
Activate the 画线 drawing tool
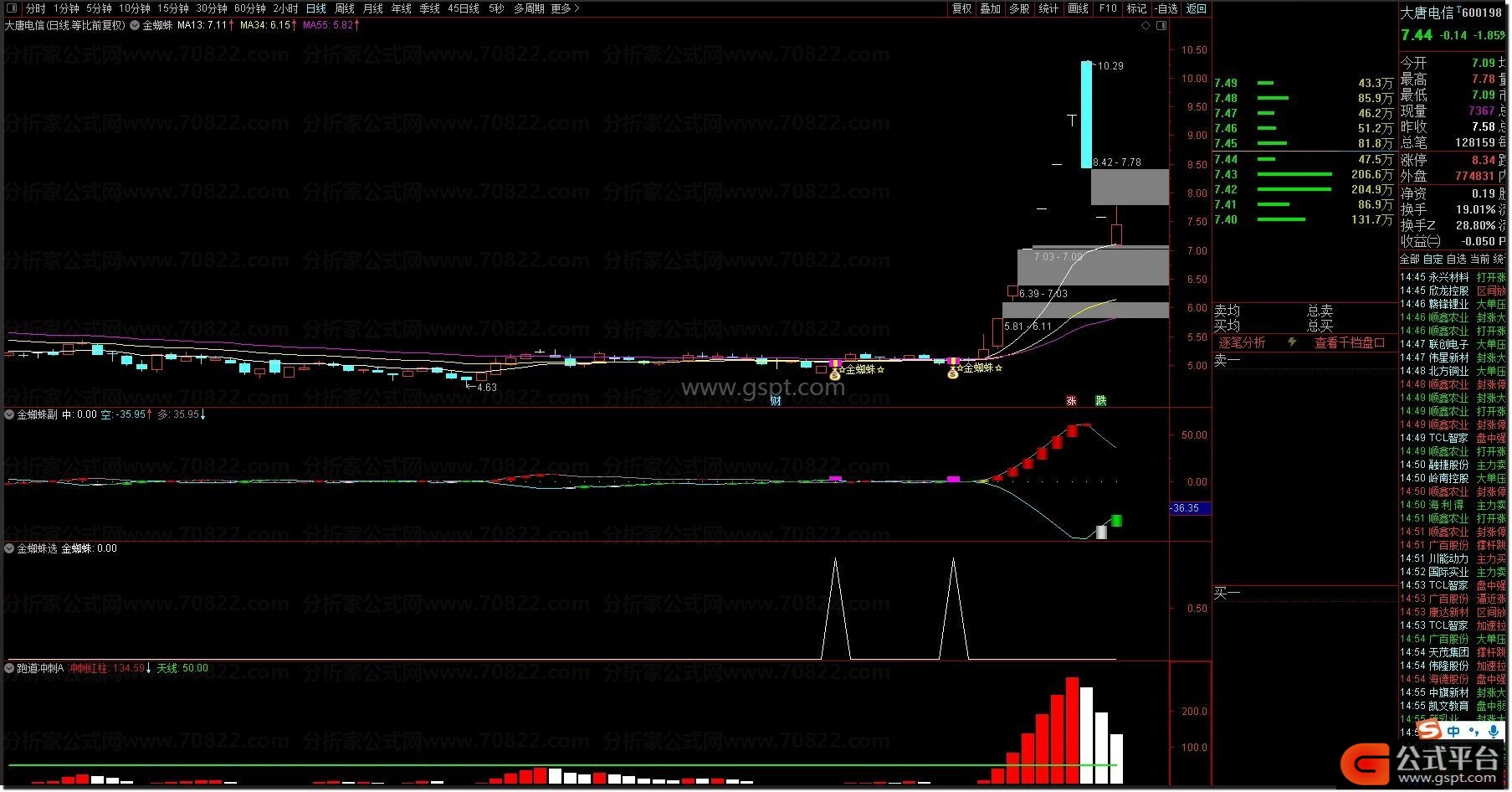tap(1079, 8)
